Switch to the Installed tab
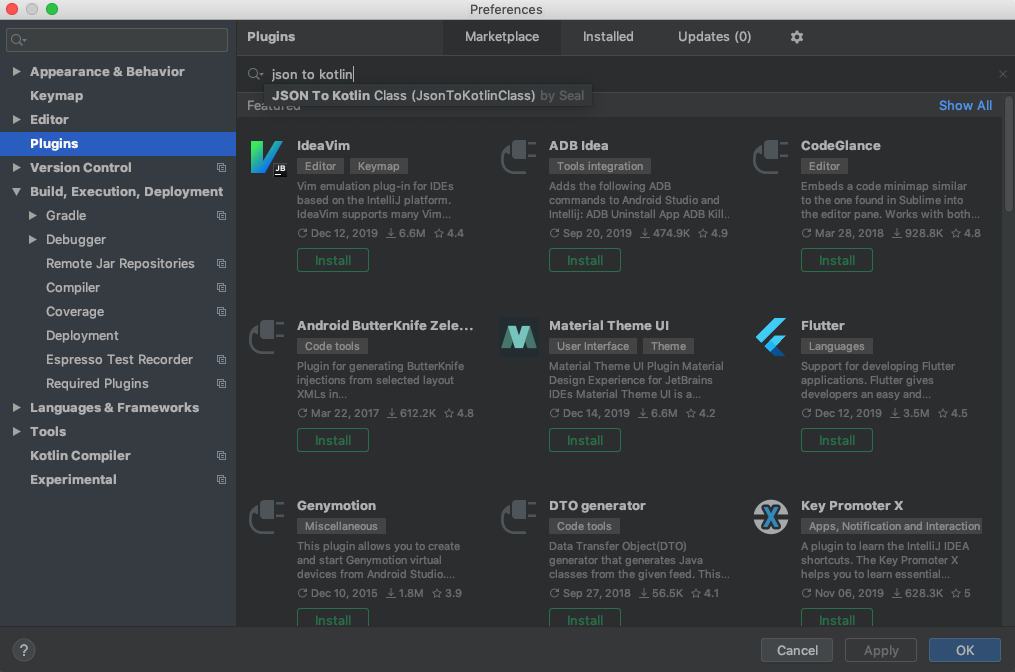The height and width of the screenshot is (672, 1015). [608, 37]
